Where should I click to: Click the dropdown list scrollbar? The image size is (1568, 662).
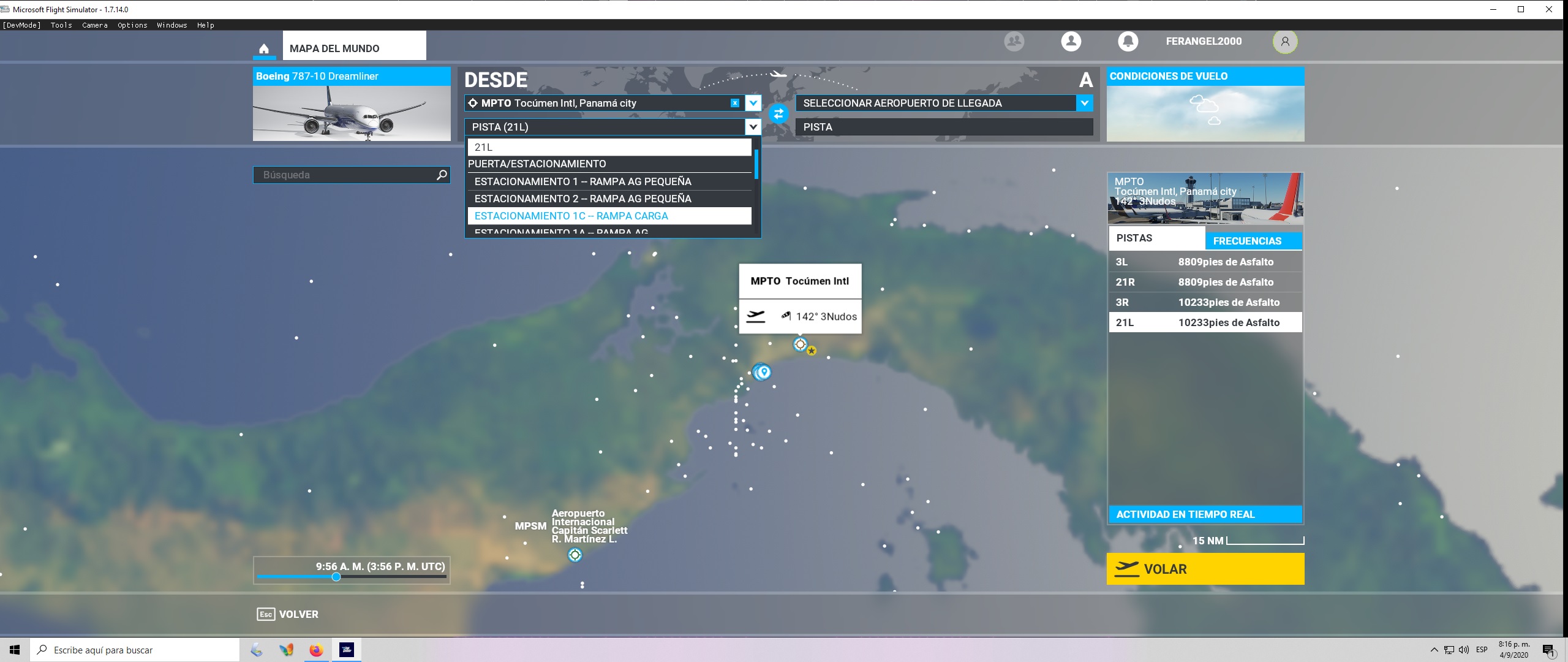(x=757, y=164)
